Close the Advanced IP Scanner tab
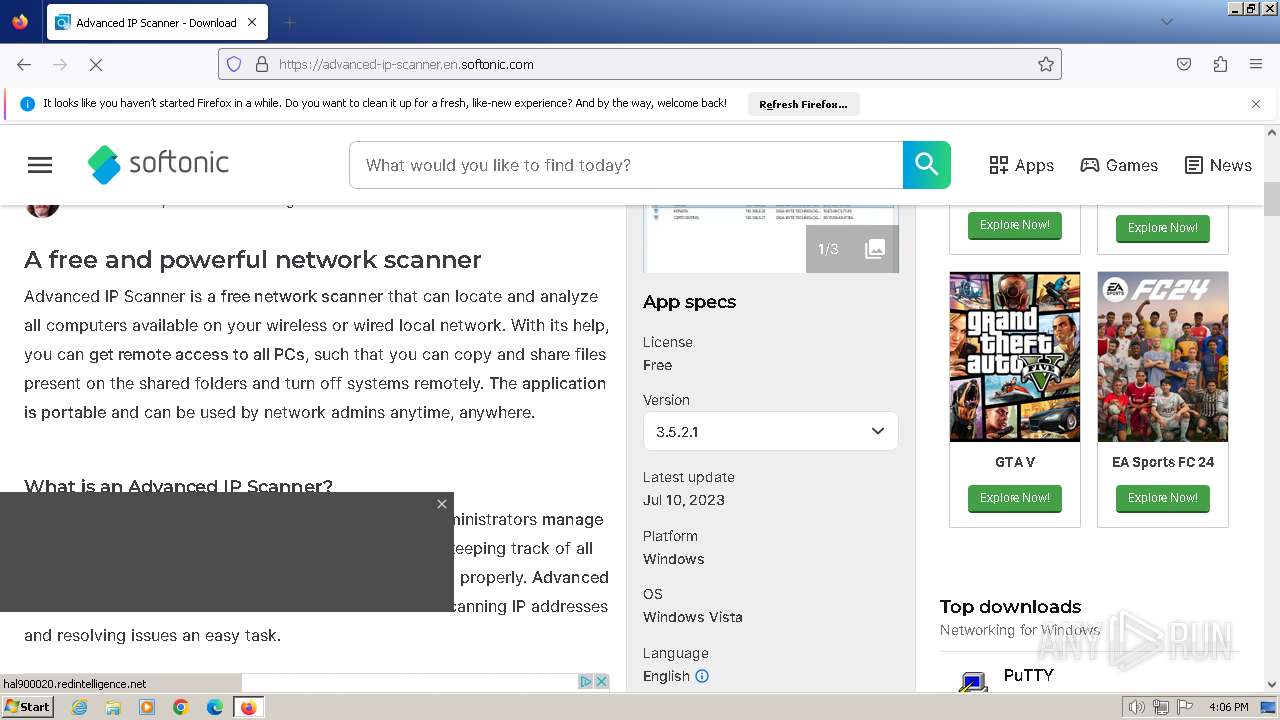 coord(252,22)
